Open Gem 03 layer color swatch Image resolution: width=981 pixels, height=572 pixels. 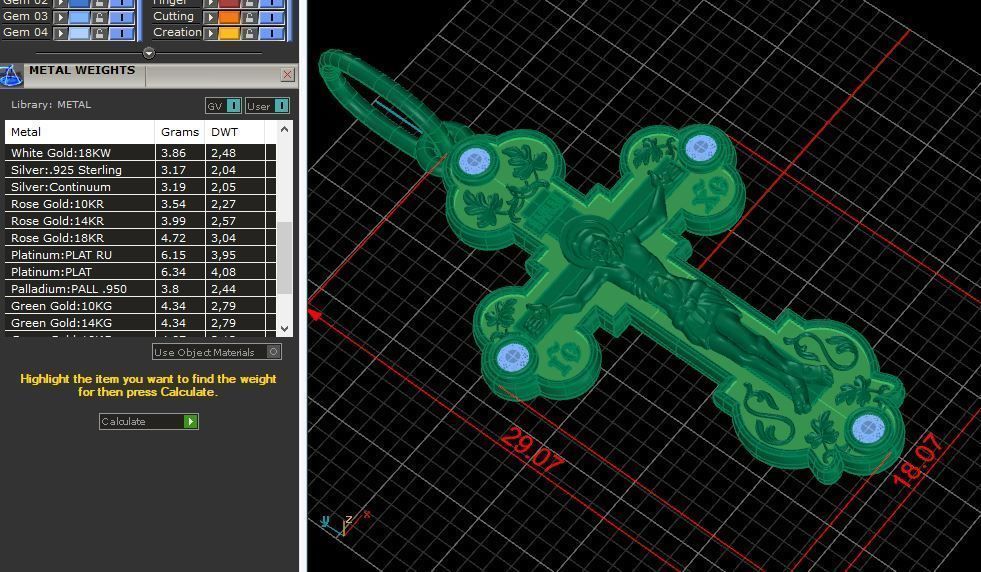coord(79,17)
